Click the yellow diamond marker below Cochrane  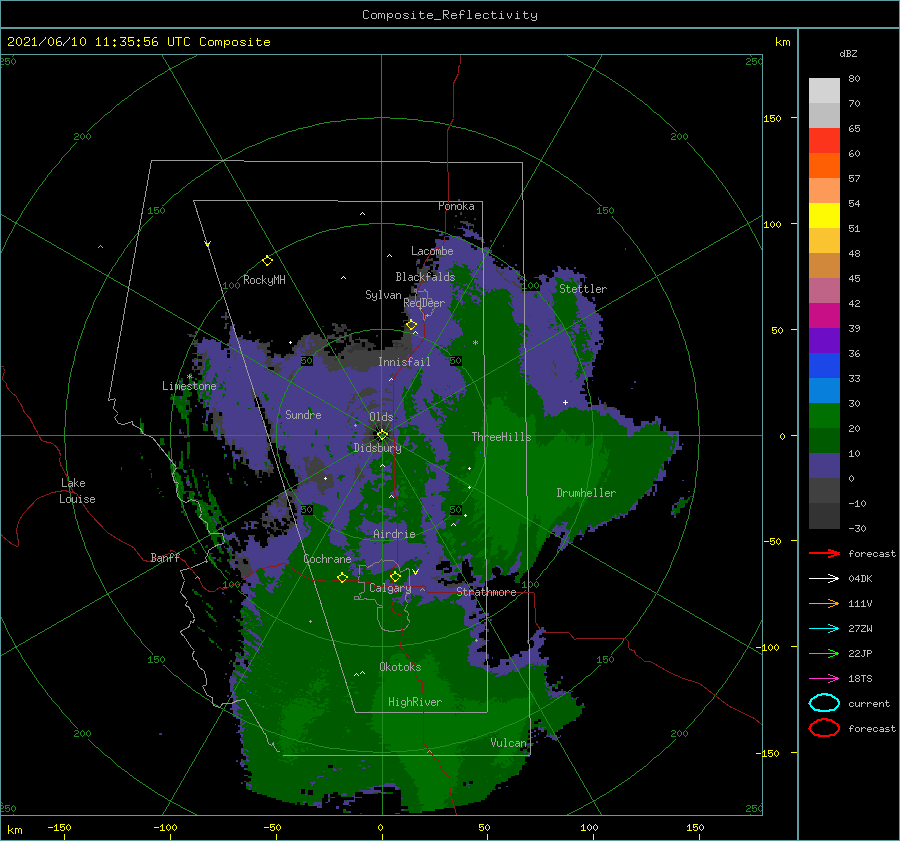342,577
